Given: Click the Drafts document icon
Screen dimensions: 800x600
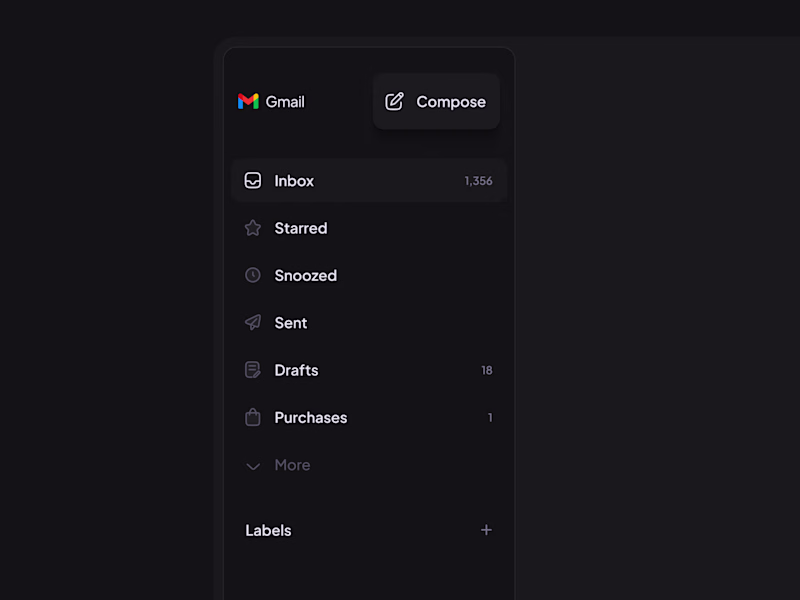Looking at the screenshot, I should pyautogui.click(x=253, y=370).
